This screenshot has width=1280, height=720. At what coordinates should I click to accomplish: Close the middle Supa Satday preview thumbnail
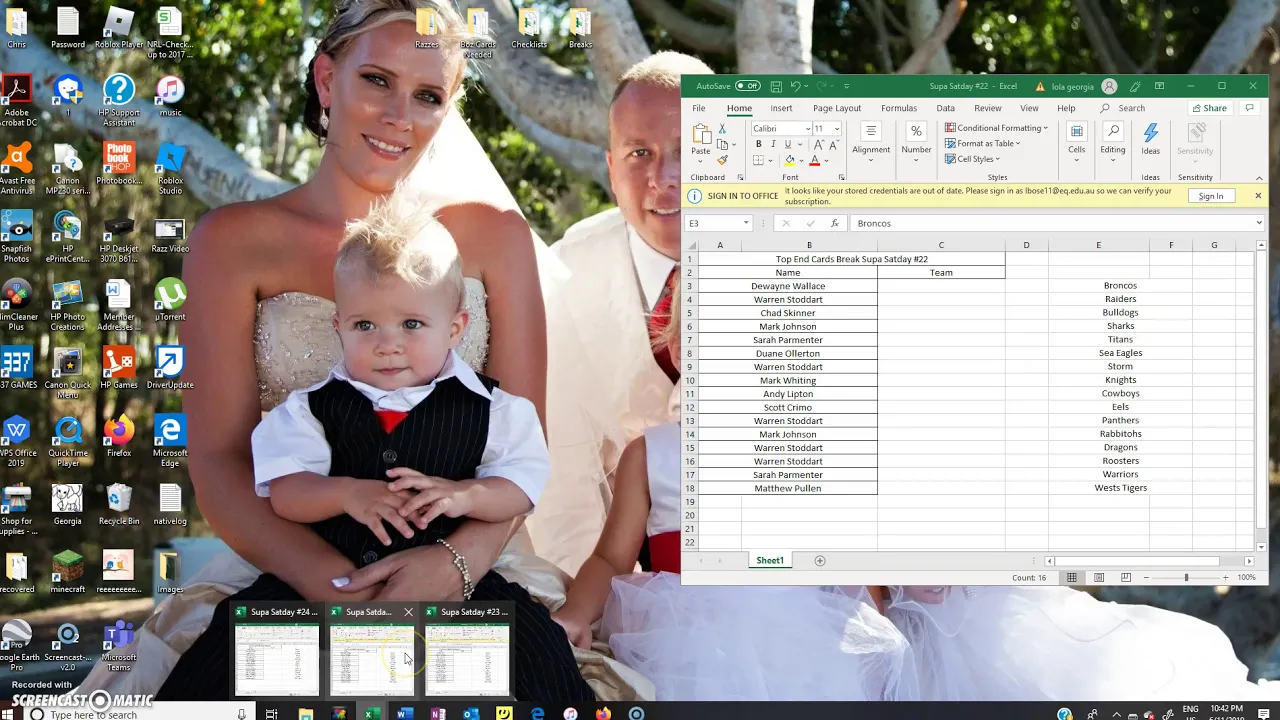(x=408, y=612)
